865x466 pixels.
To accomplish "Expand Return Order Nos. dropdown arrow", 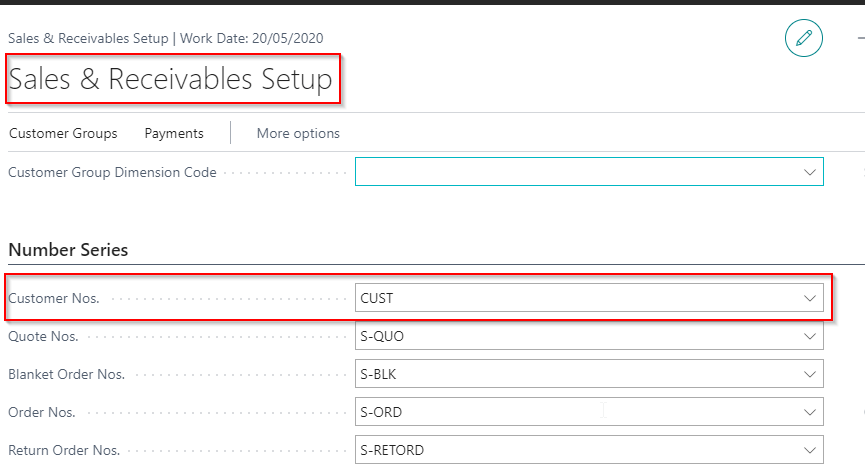I will coord(809,450).
